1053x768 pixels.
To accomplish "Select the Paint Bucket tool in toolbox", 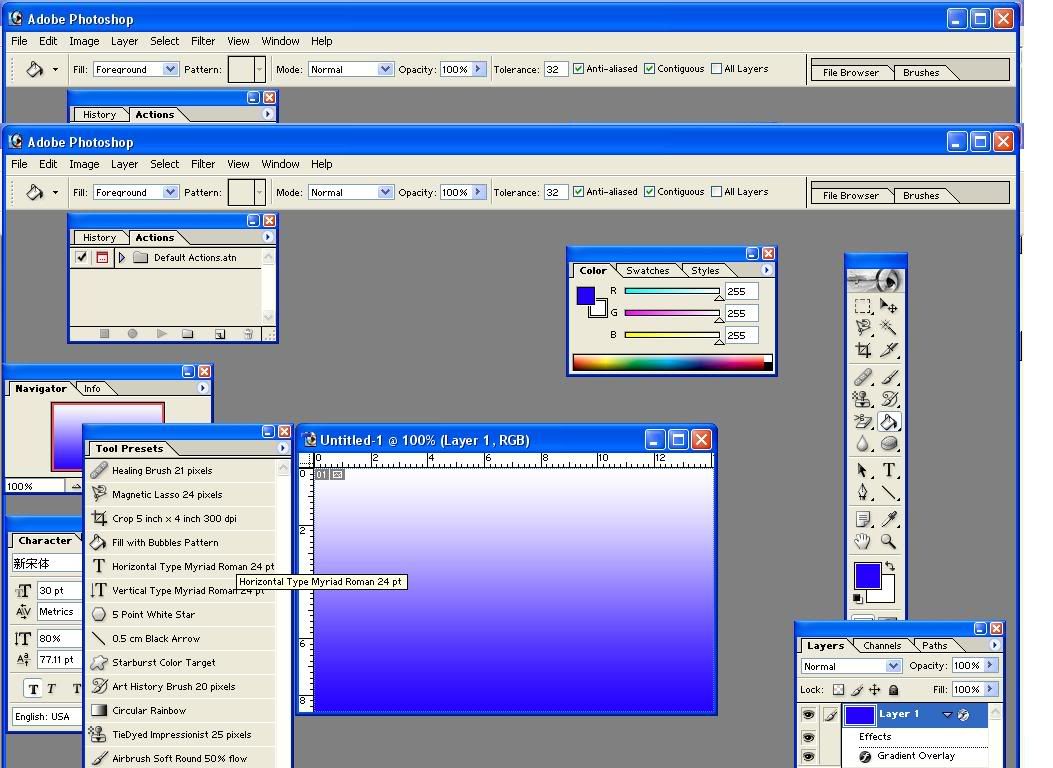I will (x=888, y=422).
